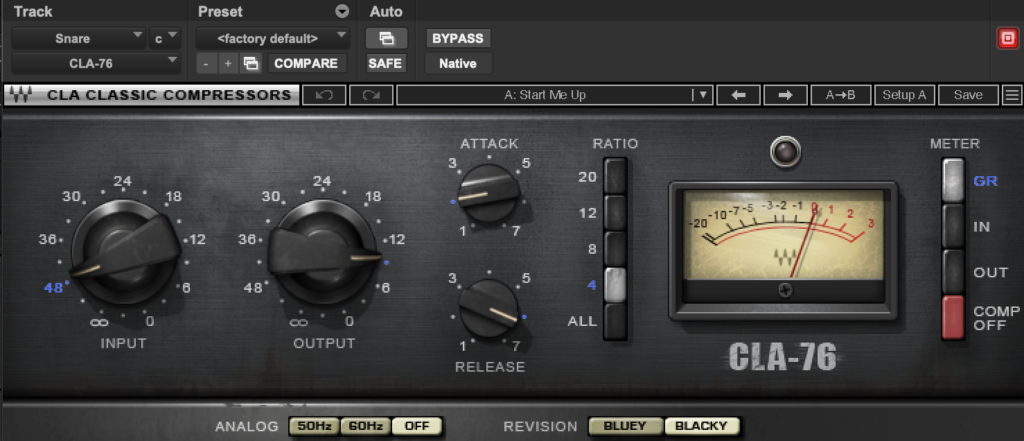Select previous preset with minus button
Viewport: 1024px width, 441px height.
[x=206, y=63]
